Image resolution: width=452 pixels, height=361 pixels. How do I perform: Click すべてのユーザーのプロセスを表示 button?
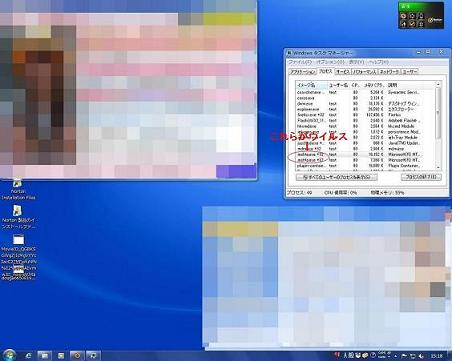(337, 177)
